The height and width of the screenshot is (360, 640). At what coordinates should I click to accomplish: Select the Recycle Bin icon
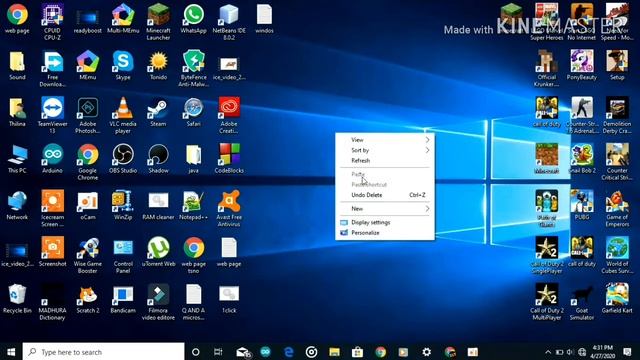17,298
